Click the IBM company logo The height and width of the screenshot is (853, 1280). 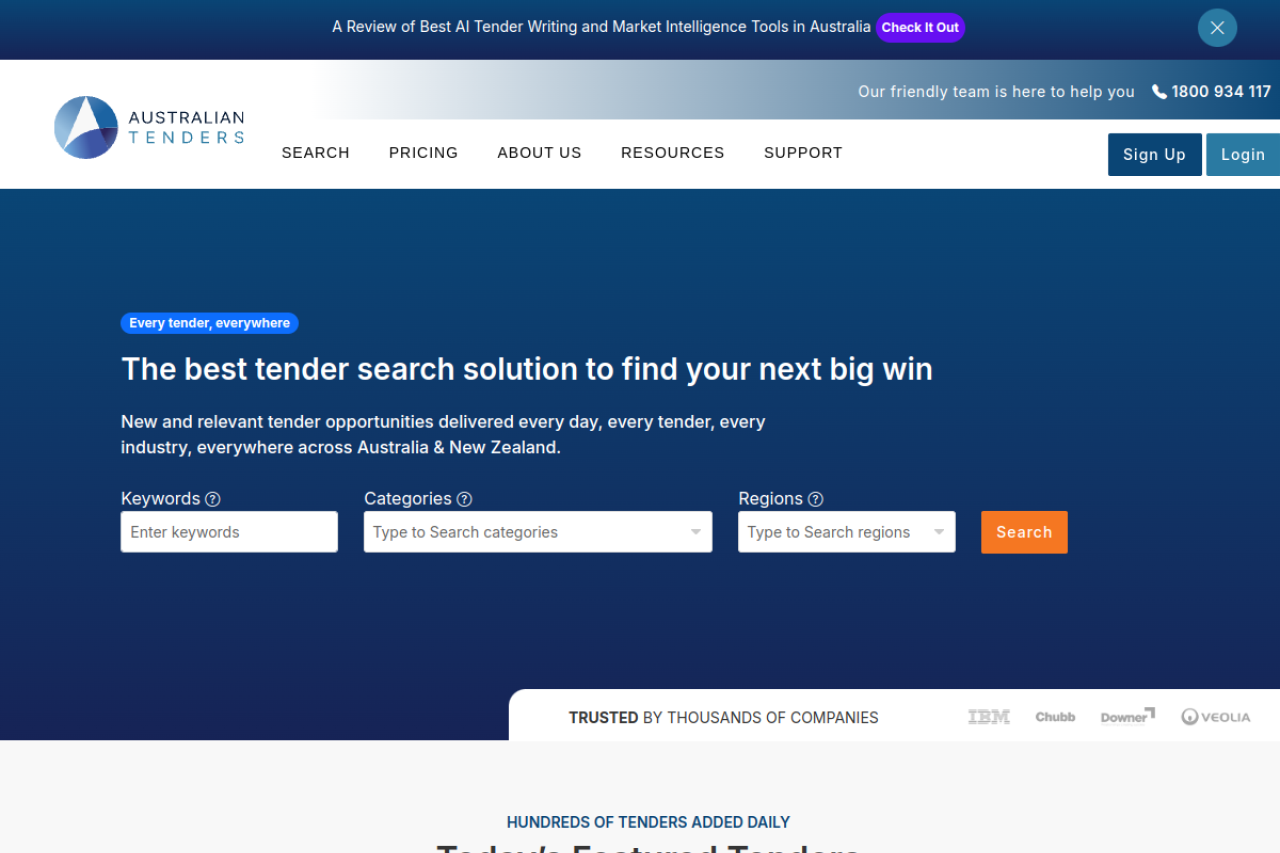point(988,717)
